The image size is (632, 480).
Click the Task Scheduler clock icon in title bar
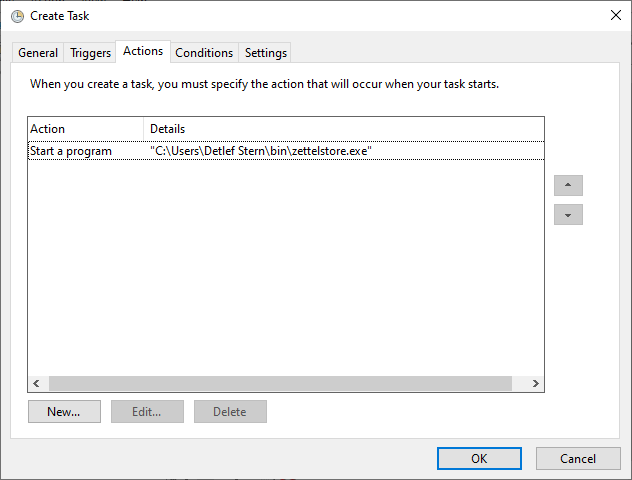(x=17, y=16)
